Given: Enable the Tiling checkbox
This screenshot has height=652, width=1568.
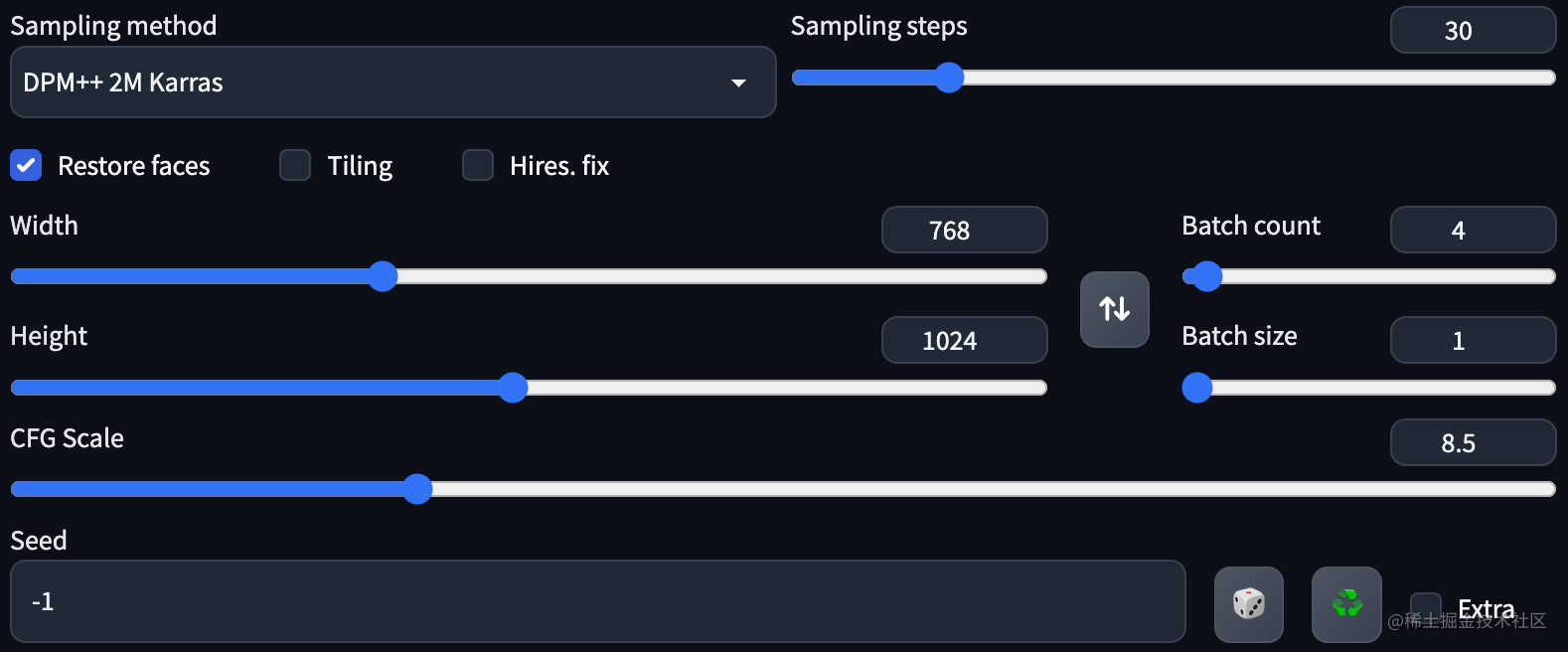Looking at the screenshot, I should point(295,165).
